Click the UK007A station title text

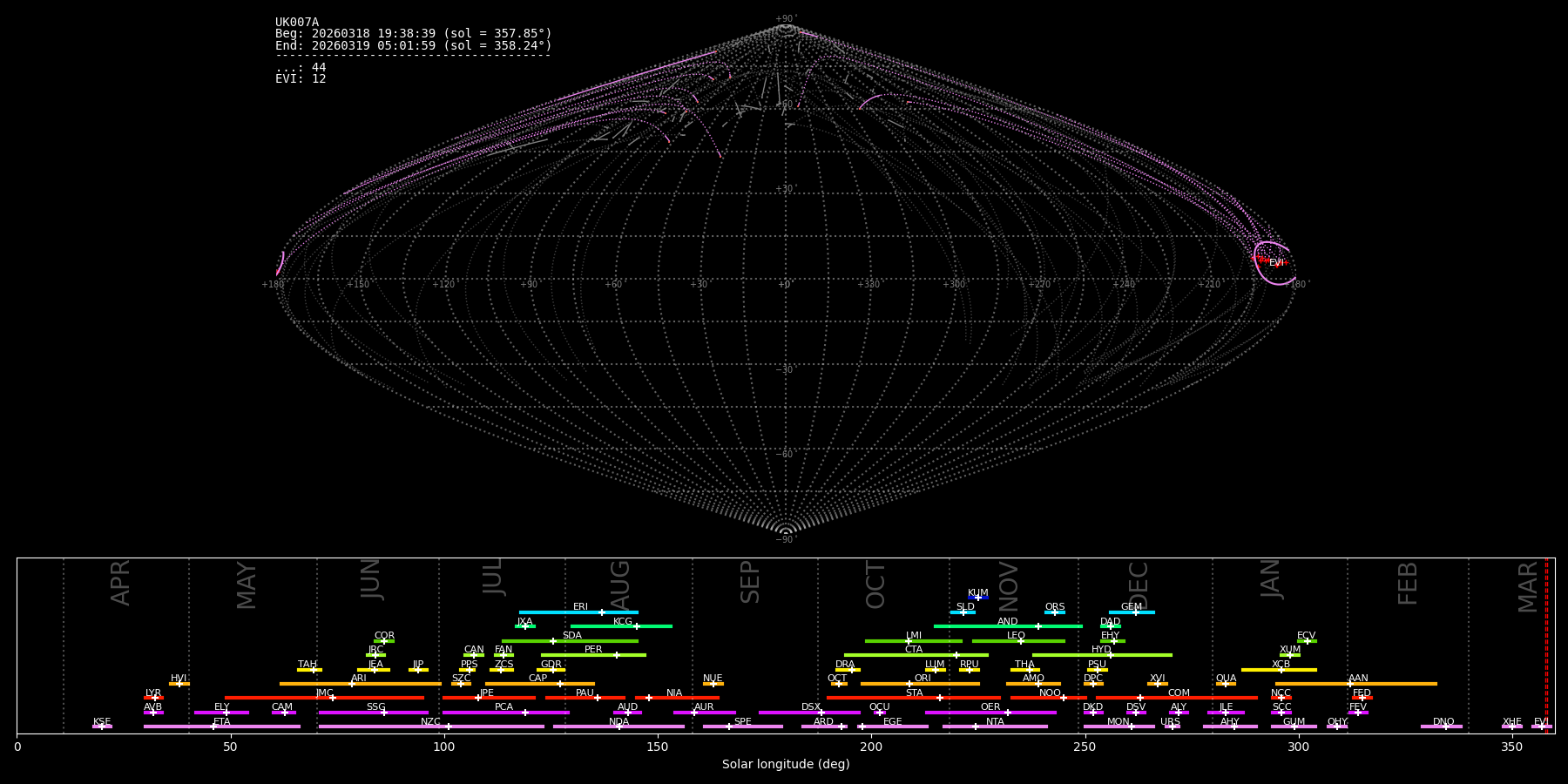point(297,23)
